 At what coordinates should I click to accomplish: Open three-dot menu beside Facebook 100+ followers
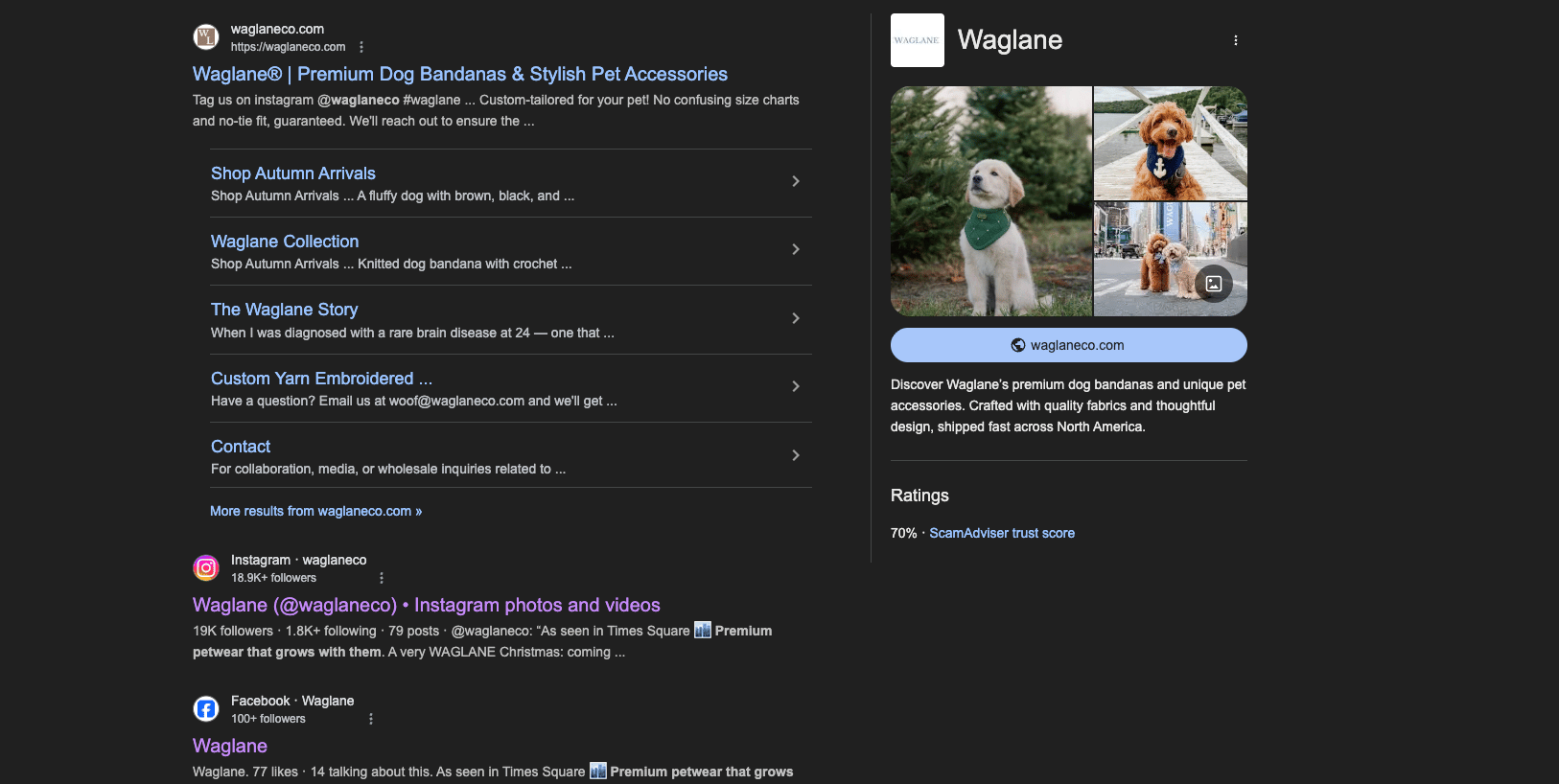[x=371, y=719]
